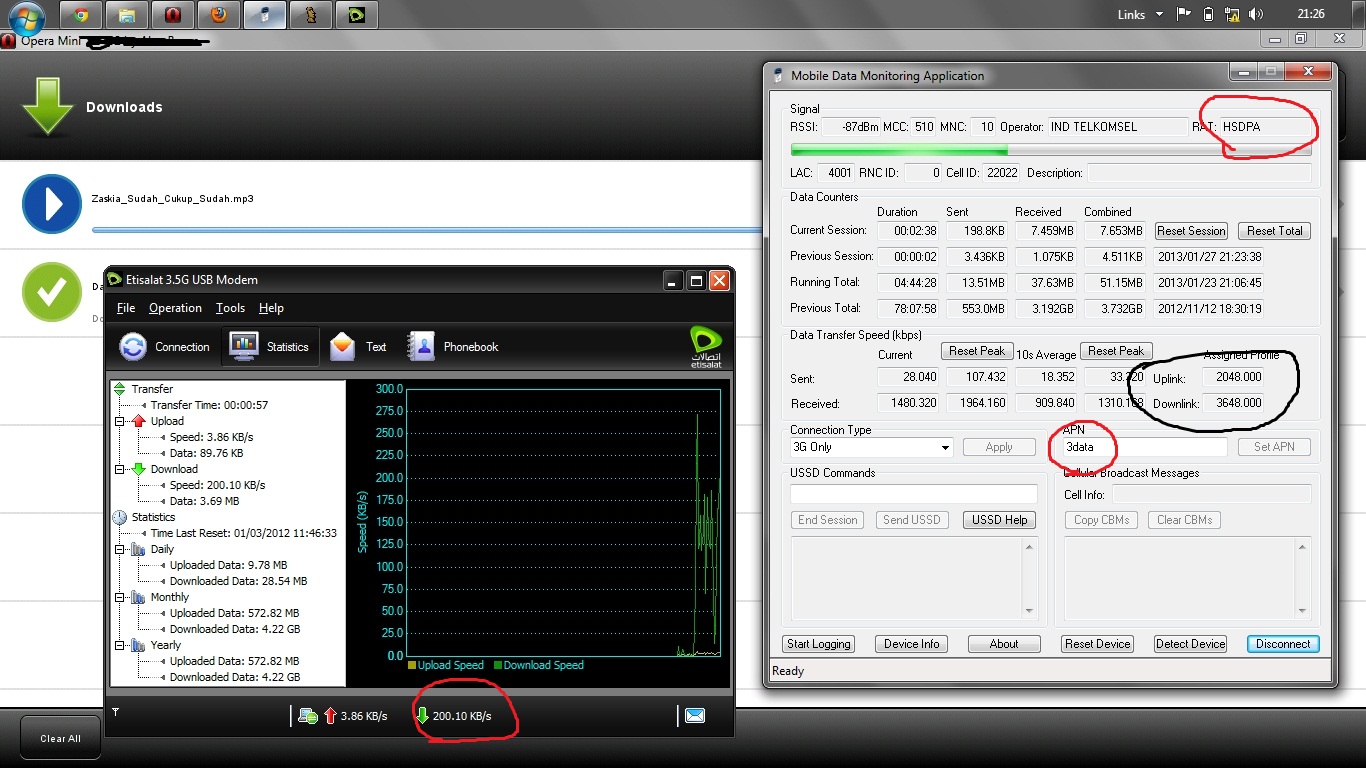The image size is (1366, 768).
Task: Click the Zaskia_Sudah_Cukup_Sudah.mp3 file name
Action: [172, 199]
